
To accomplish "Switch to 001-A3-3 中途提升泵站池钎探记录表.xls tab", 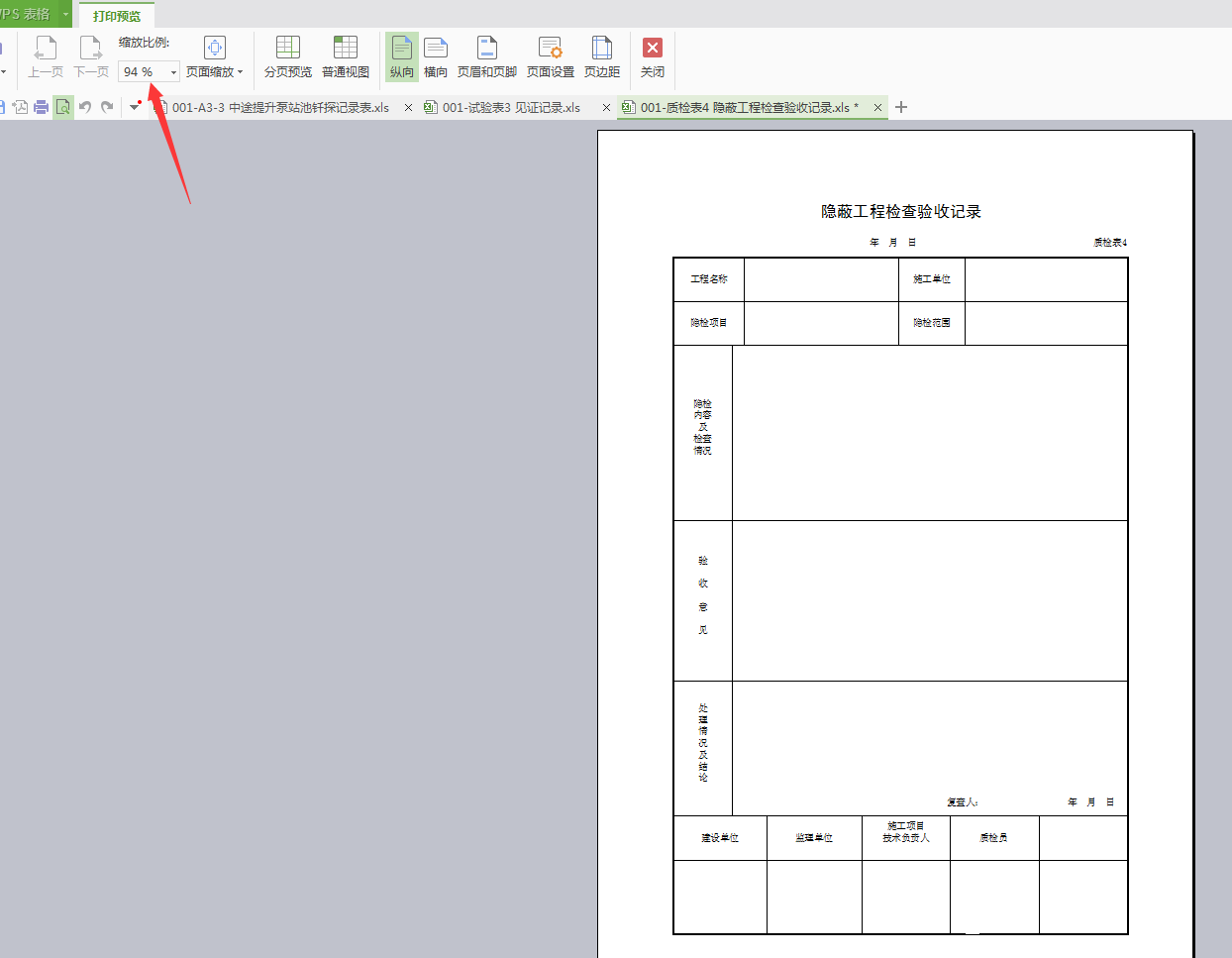I will [280, 107].
